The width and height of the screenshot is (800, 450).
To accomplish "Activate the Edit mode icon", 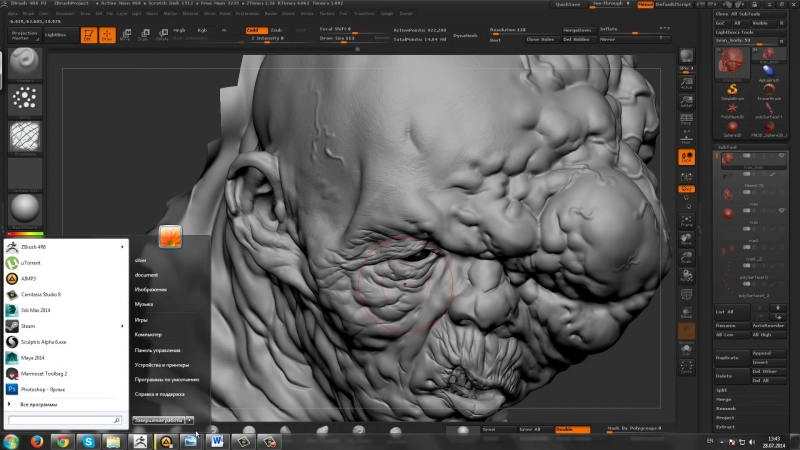I will pos(88,35).
